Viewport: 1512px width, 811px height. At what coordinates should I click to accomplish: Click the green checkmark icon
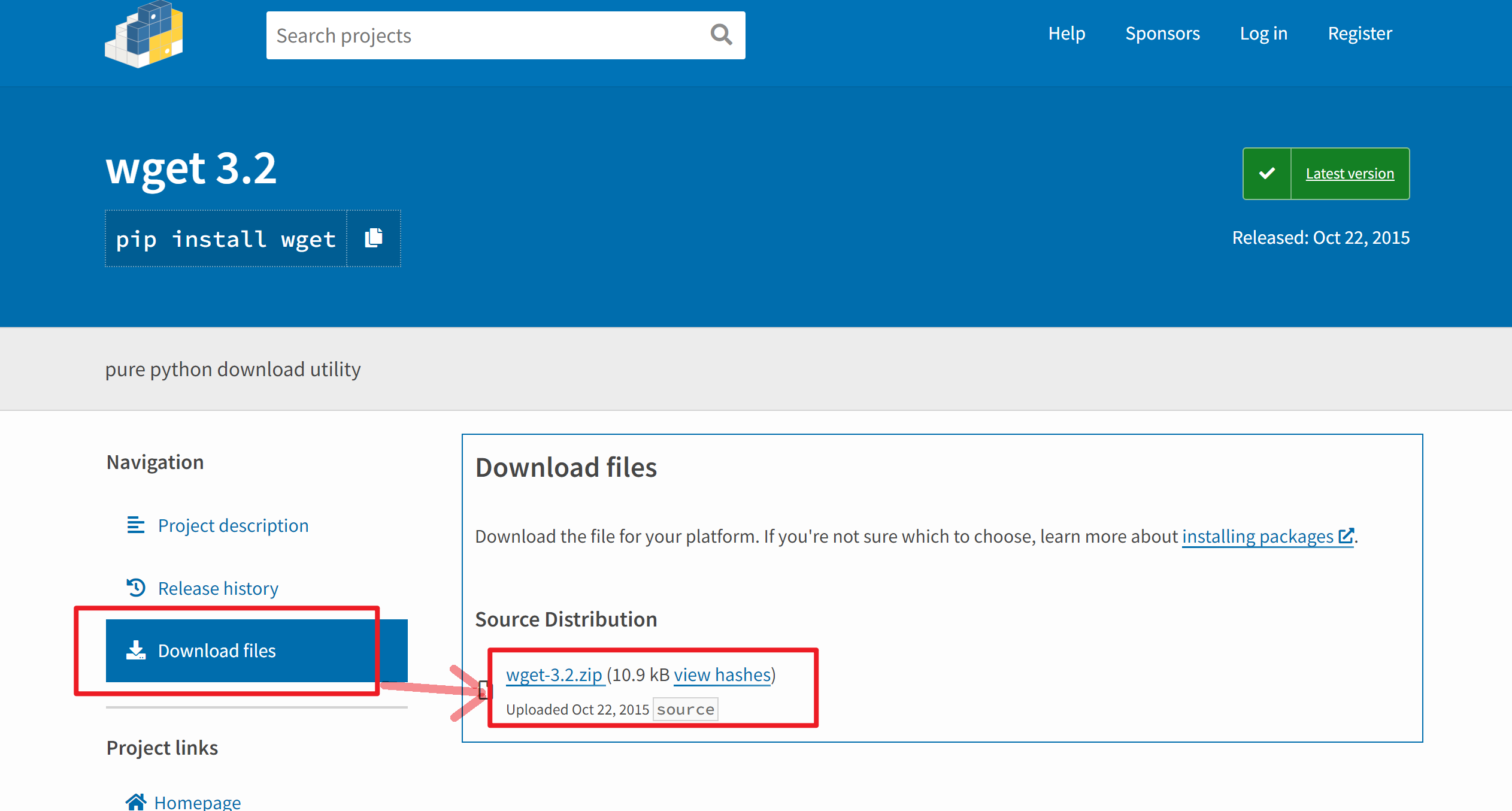tap(1266, 174)
